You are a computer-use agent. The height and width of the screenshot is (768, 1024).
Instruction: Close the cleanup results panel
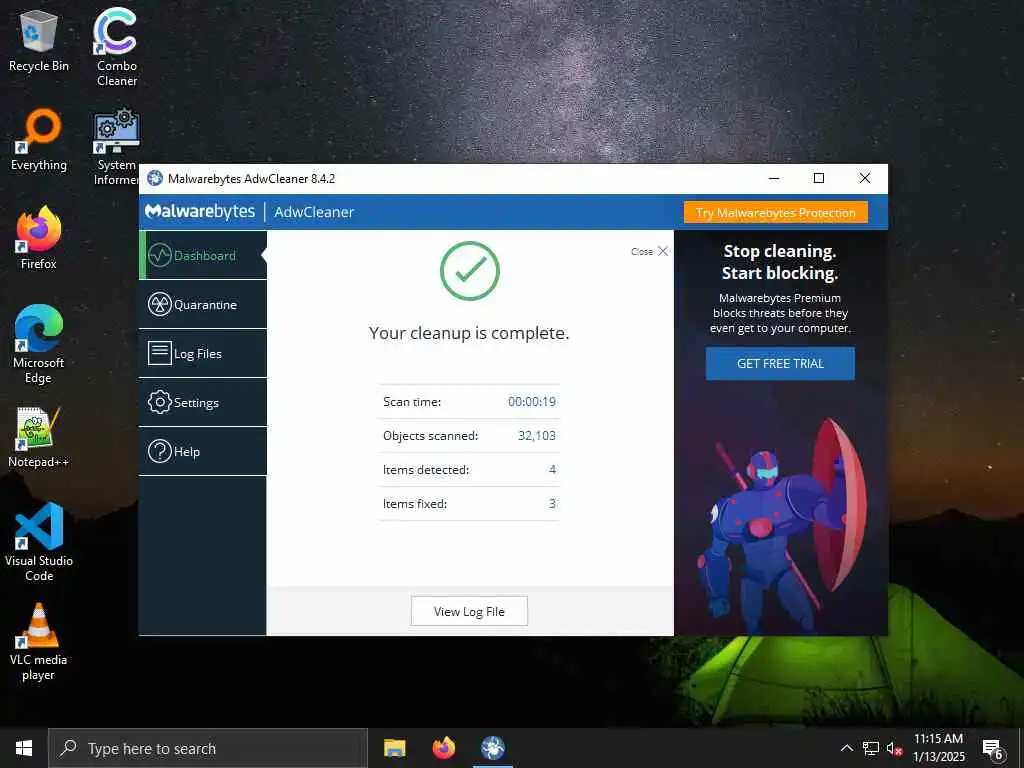point(649,251)
